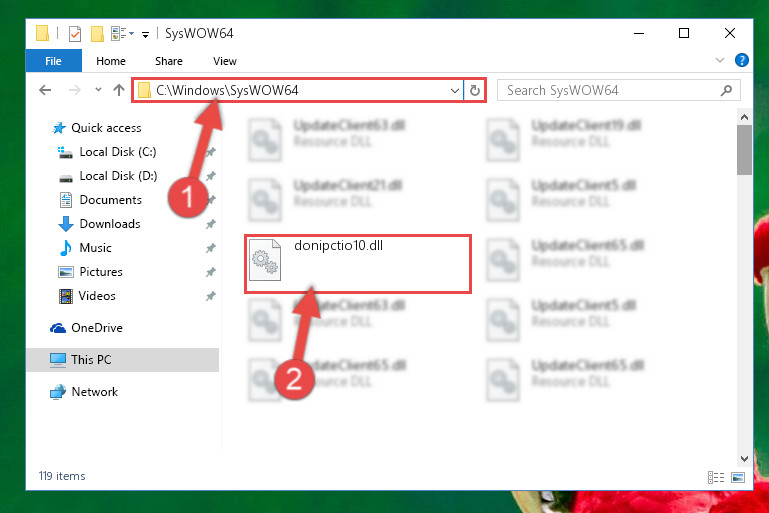Click the OneDrive cloud icon

point(58,328)
